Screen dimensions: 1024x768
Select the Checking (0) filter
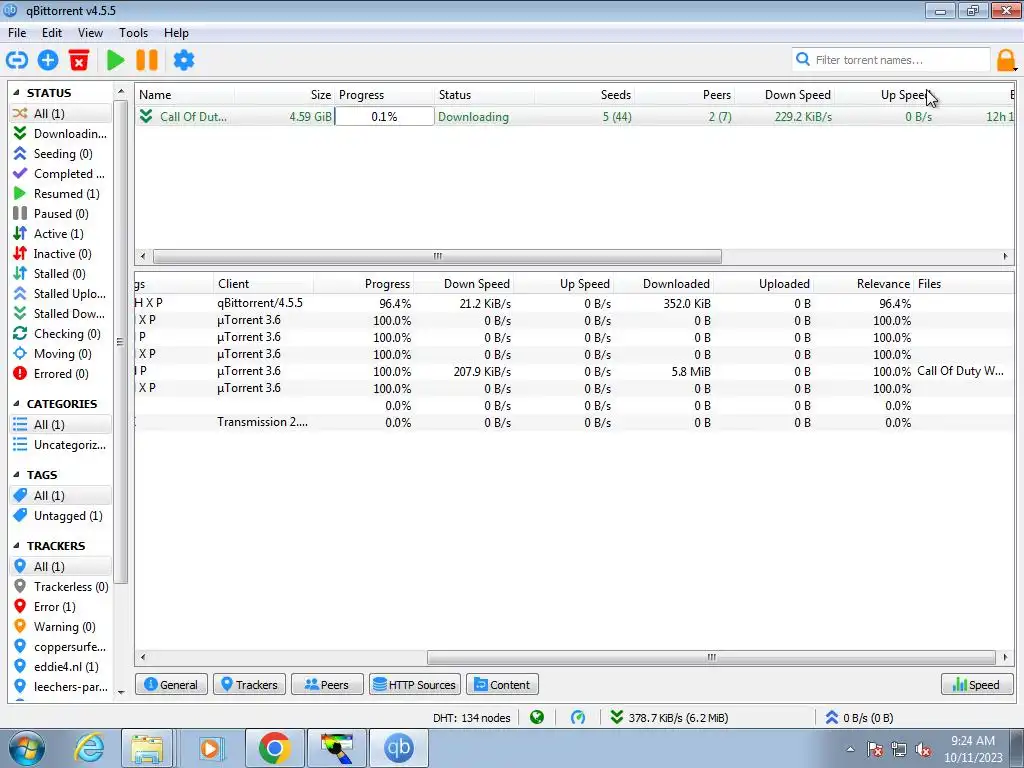(x=60, y=334)
